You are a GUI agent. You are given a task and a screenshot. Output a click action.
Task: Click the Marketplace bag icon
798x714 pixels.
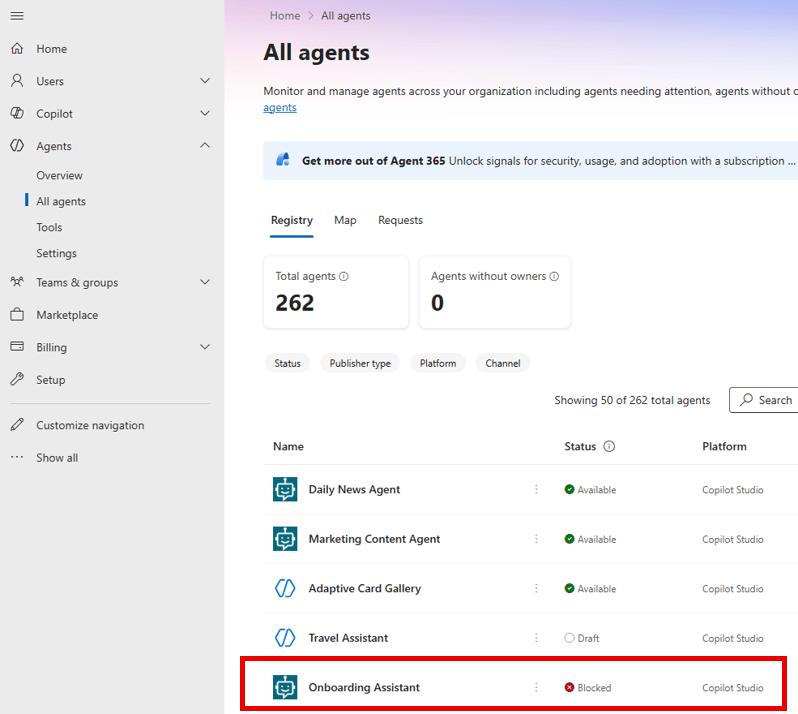coord(17,315)
